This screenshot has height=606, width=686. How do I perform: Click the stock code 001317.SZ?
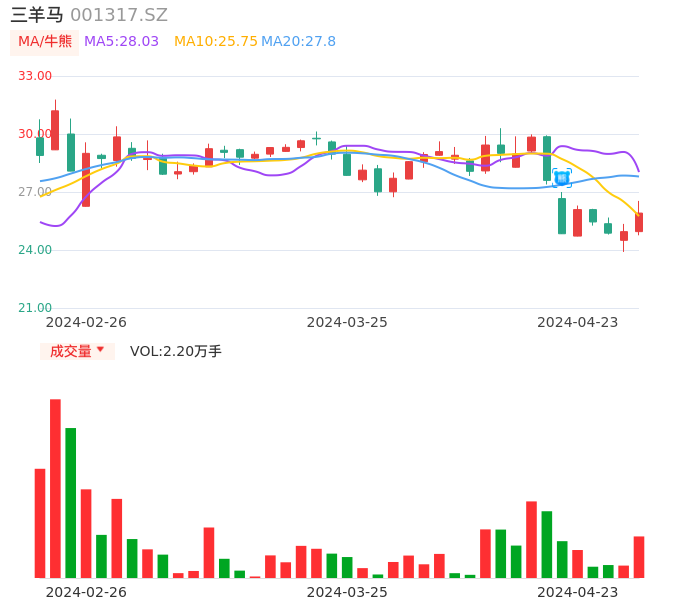119,15
